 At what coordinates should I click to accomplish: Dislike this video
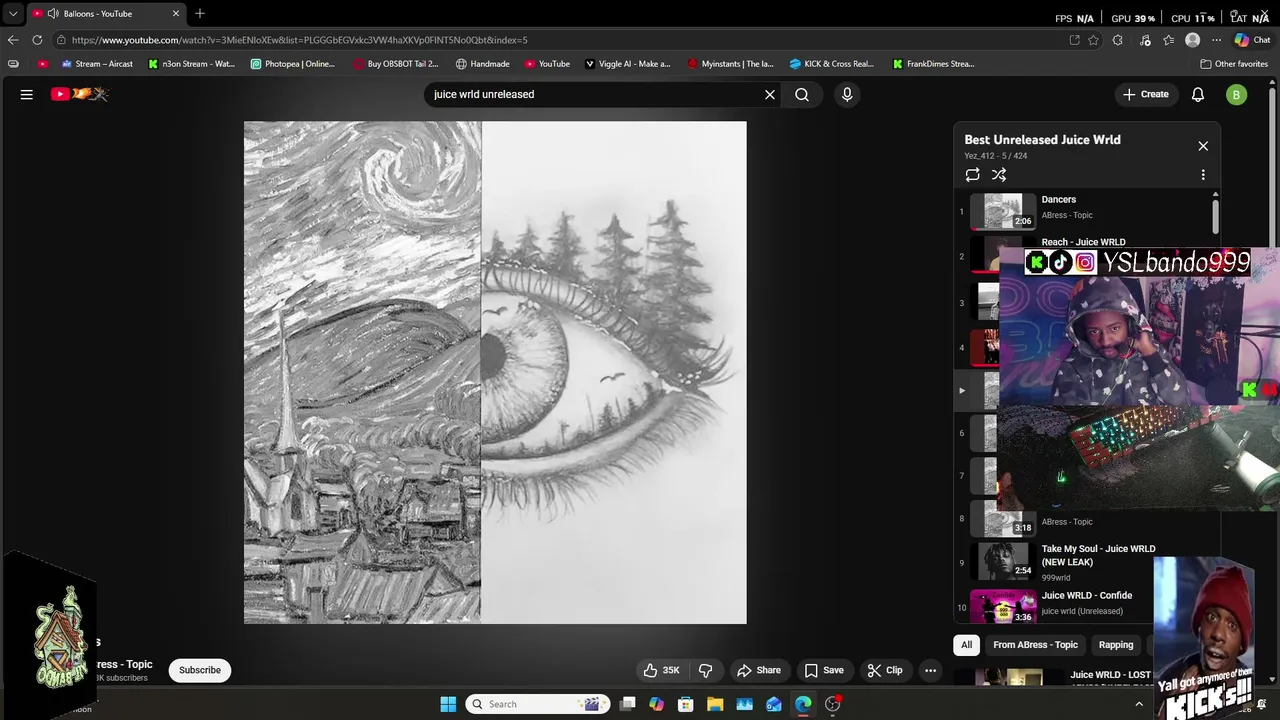click(705, 670)
